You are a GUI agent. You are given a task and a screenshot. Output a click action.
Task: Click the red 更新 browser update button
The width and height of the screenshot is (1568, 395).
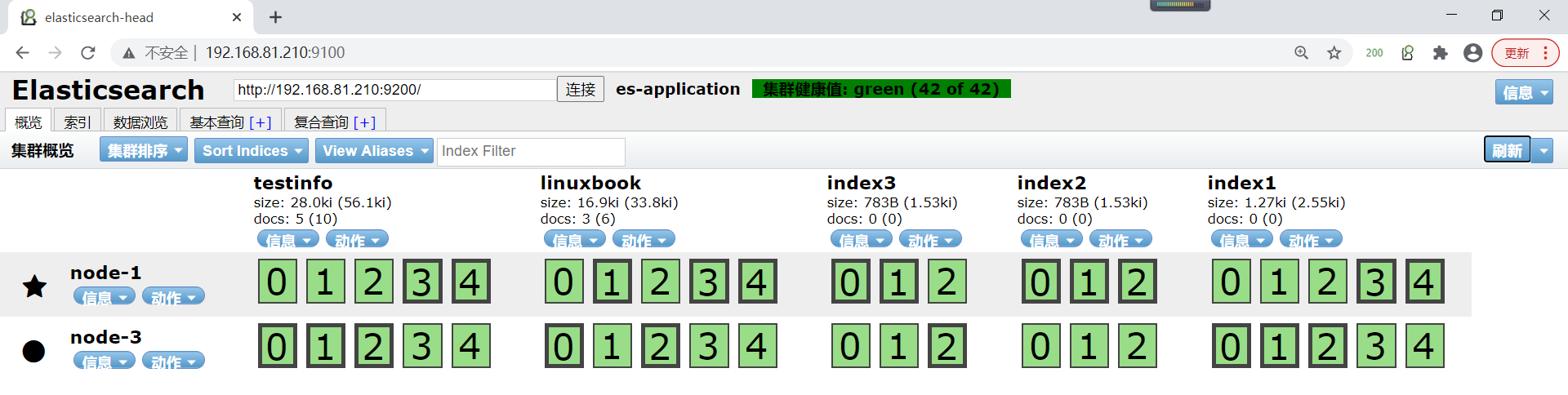1525,53
